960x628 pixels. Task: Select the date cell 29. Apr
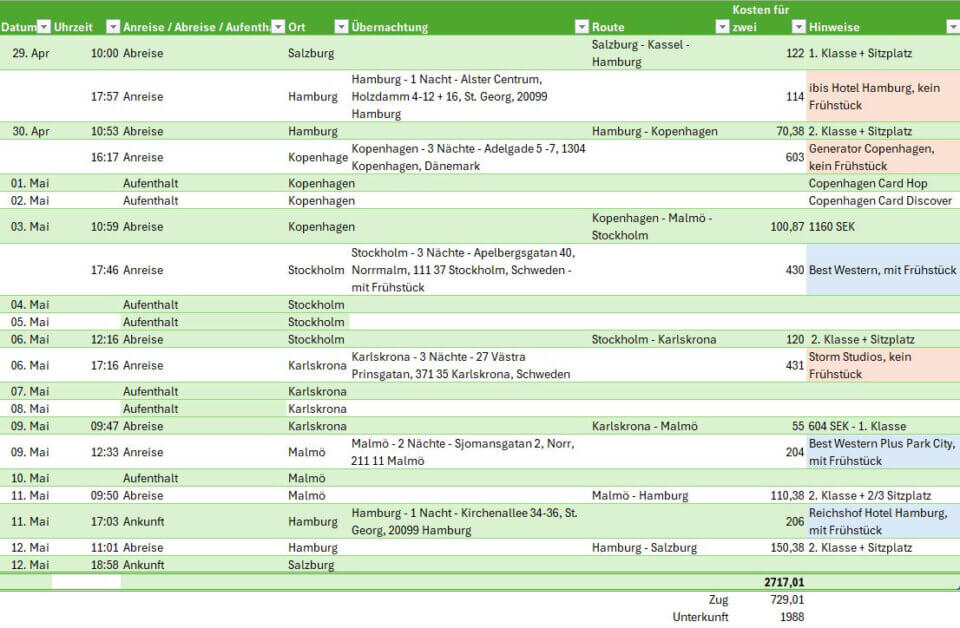click(x=26, y=53)
